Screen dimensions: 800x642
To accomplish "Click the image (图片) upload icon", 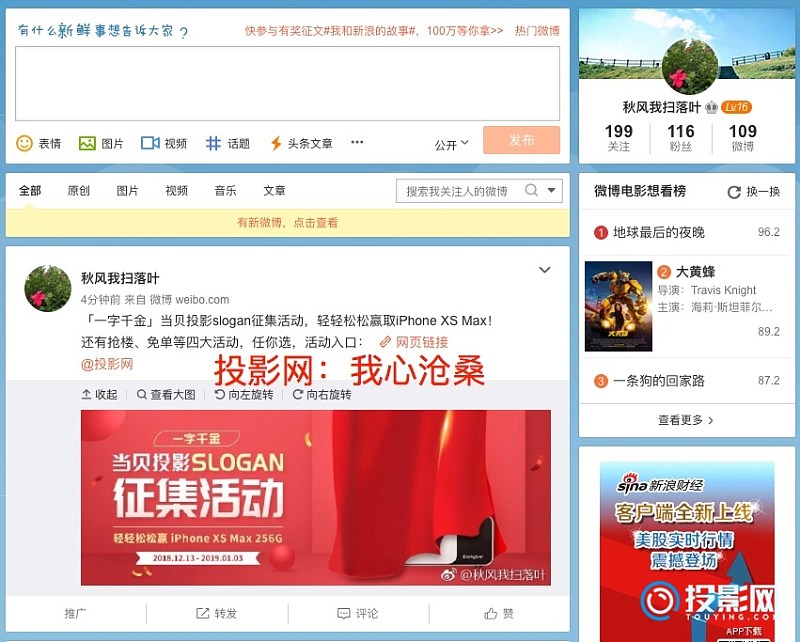I will click(x=87, y=143).
